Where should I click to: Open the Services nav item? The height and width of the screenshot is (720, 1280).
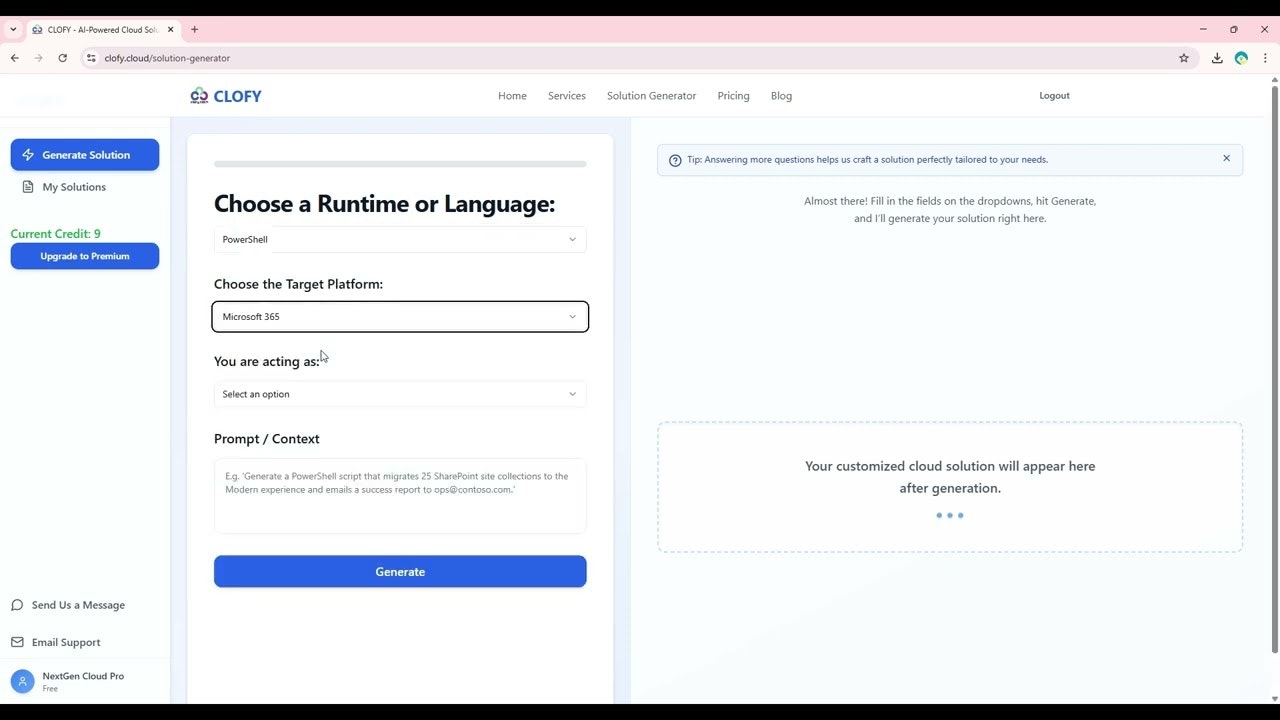click(567, 96)
